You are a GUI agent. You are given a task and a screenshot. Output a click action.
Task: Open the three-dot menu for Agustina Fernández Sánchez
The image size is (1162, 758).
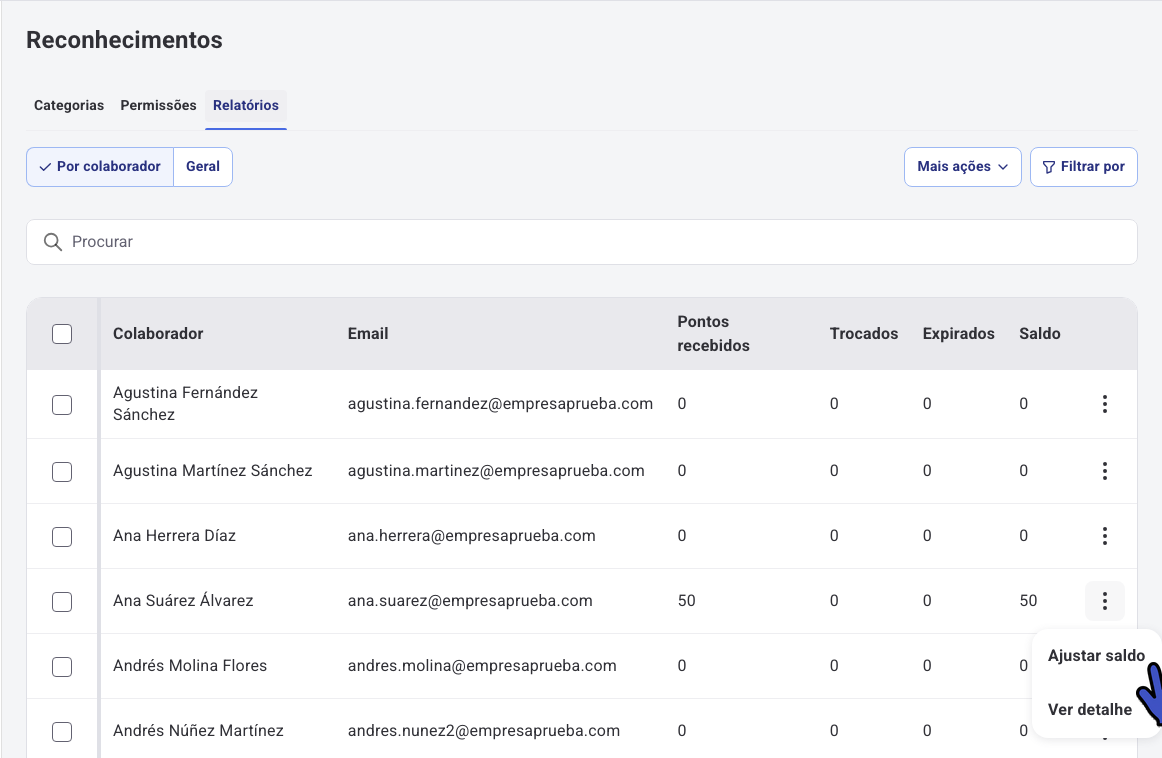click(1104, 404)
